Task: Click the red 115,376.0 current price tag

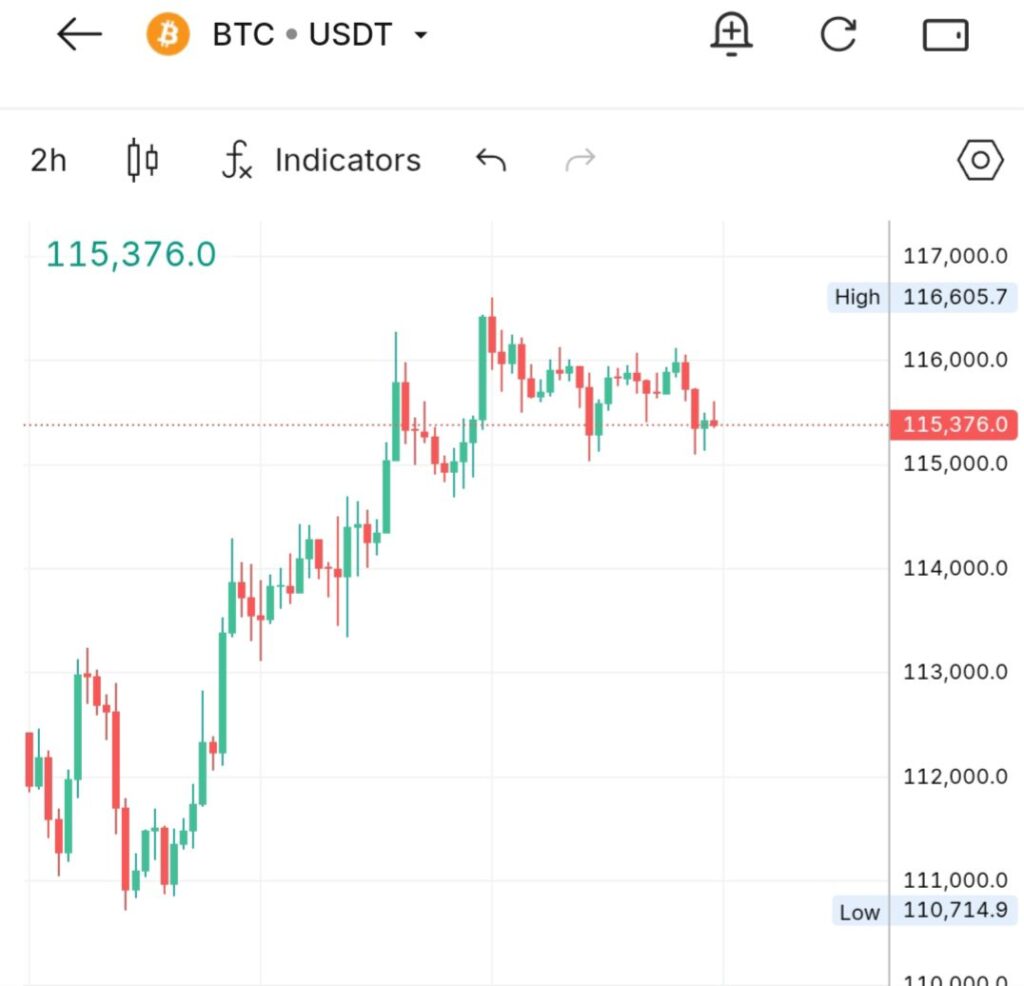Action: pos(954,425)
